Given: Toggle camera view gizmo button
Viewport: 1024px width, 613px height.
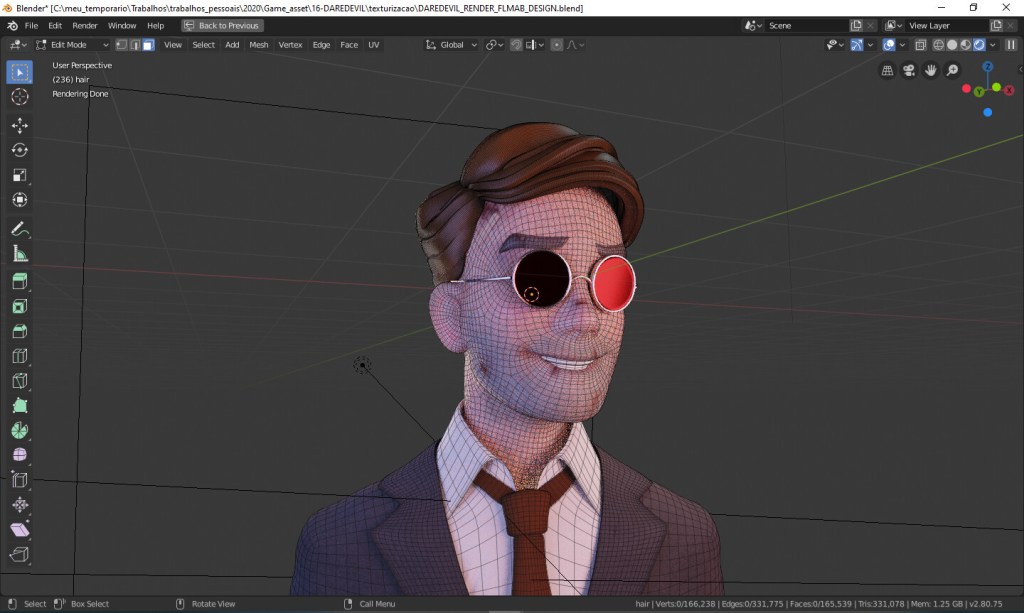Looking at the screenshot, I should click(x=909, y=70).
